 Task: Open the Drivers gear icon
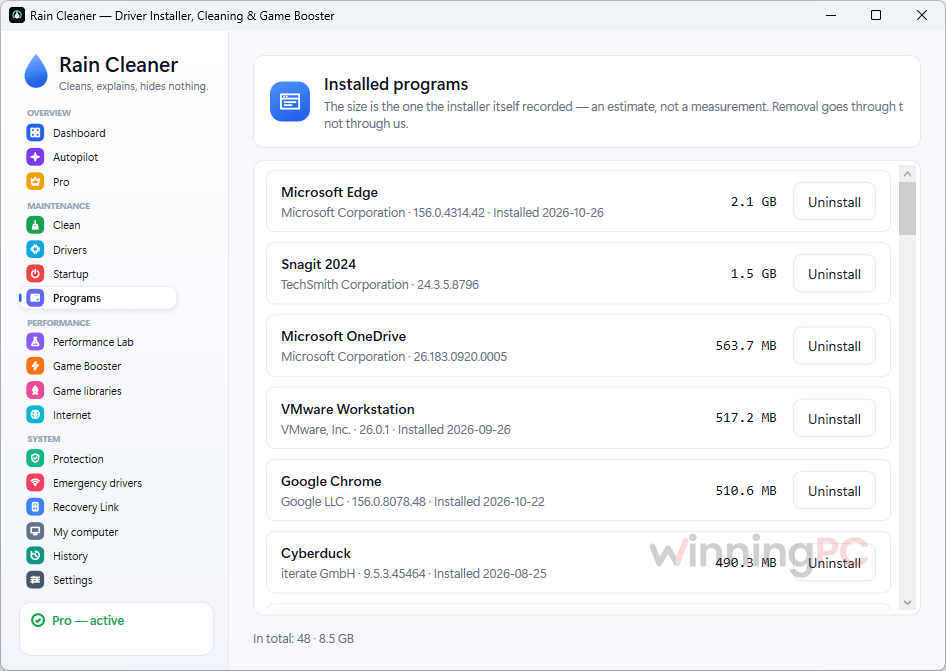tap(35, 249)
